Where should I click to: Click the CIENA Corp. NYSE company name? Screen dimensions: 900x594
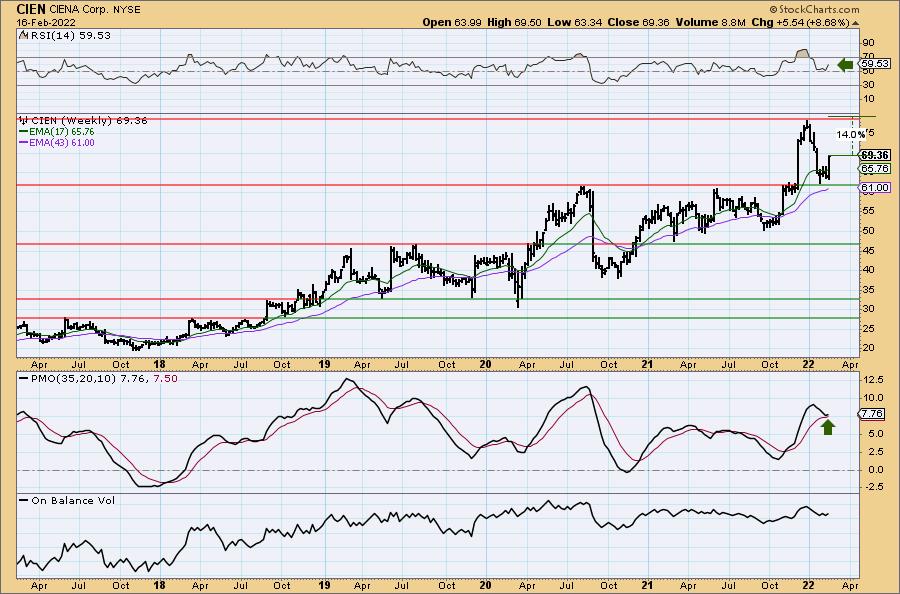pyautogui.click(x=95, y=10)
